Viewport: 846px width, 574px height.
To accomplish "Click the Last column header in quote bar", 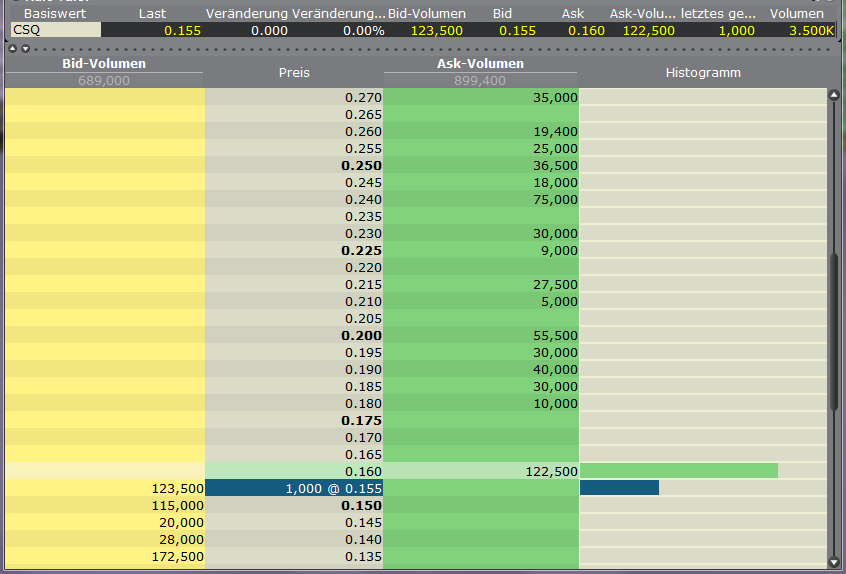I will [x=152, y=14].
